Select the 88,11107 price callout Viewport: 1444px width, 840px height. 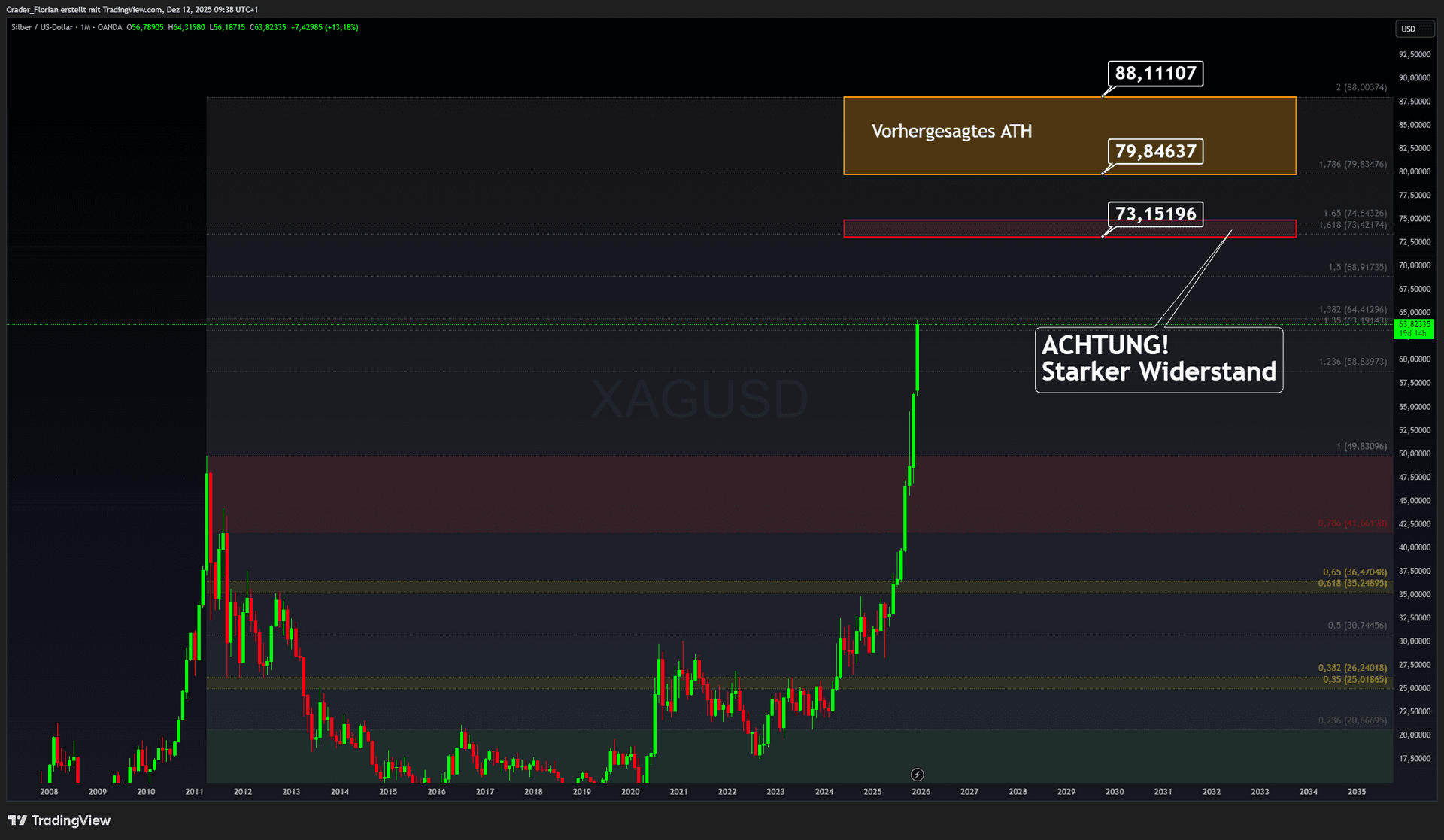coord(1155,74)
